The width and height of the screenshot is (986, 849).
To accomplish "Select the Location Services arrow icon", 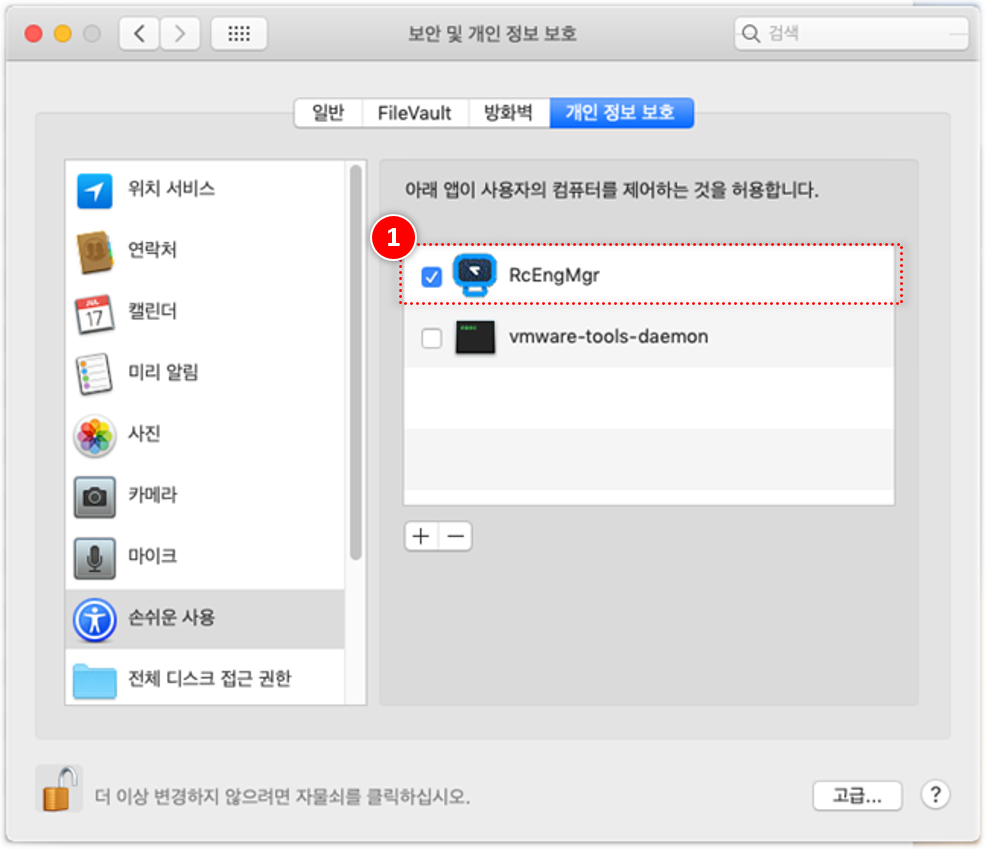I will [x=95, y=190].
